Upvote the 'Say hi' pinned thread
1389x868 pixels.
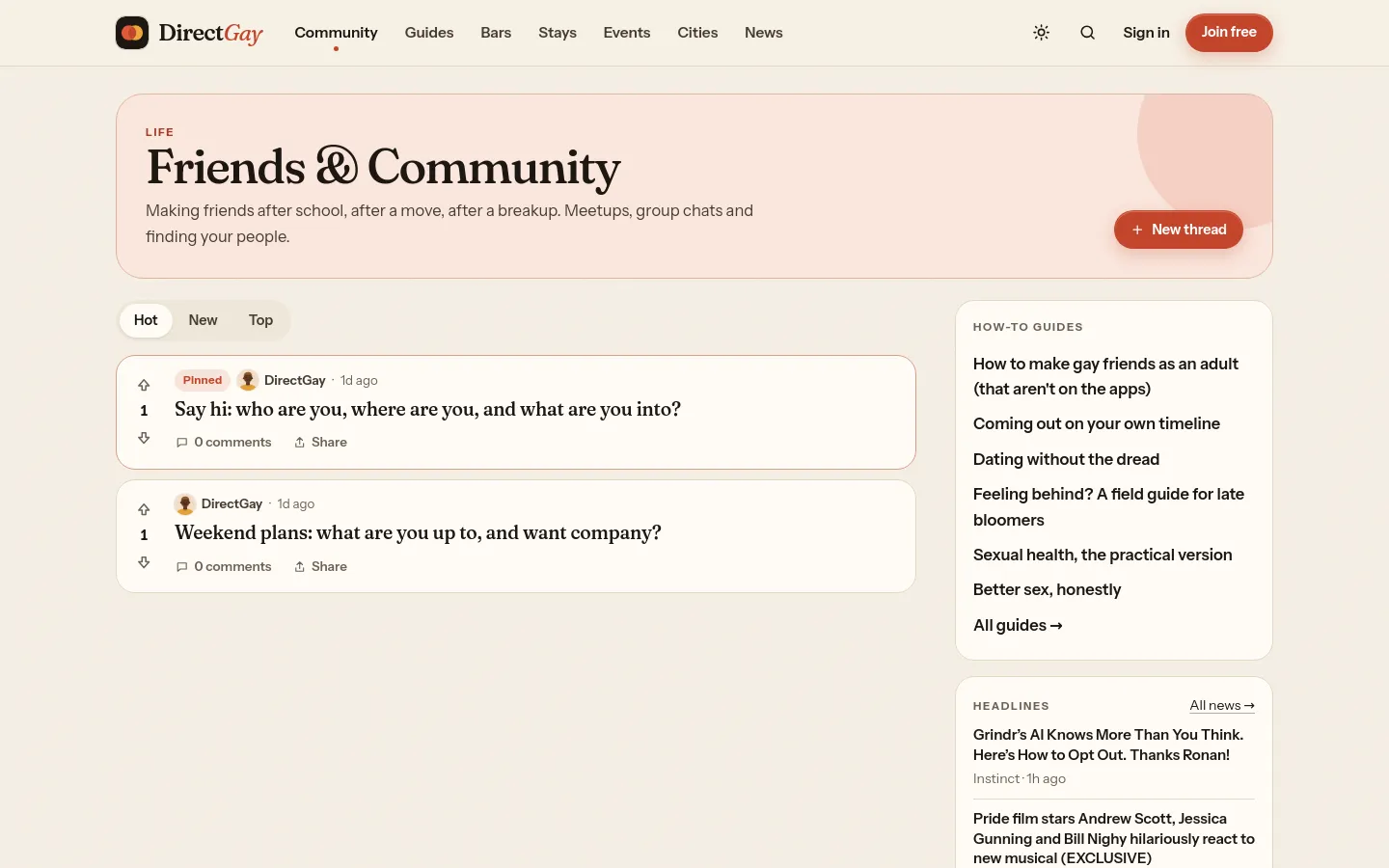[x=144, y=385]
